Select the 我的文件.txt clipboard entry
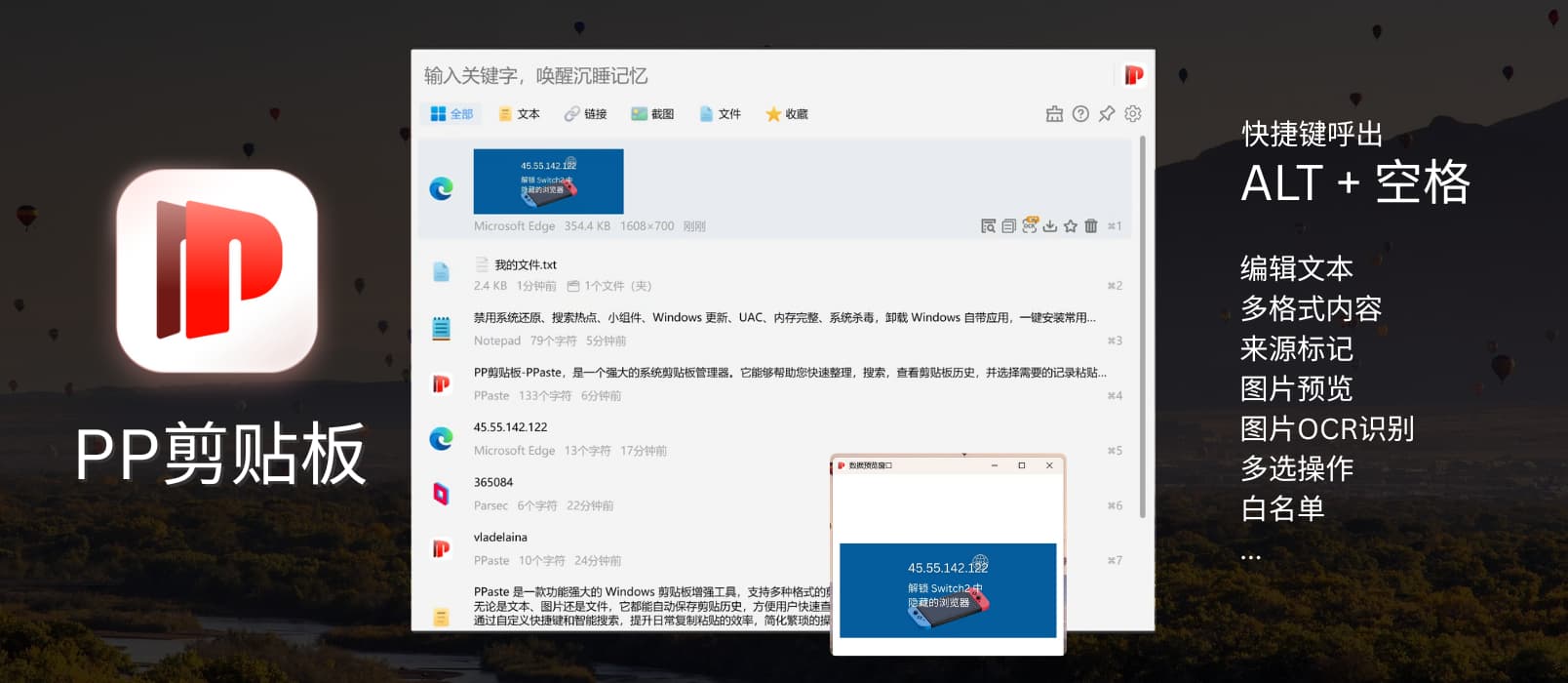The height and width of the screenshot is (683, 1568). point(775,275)
